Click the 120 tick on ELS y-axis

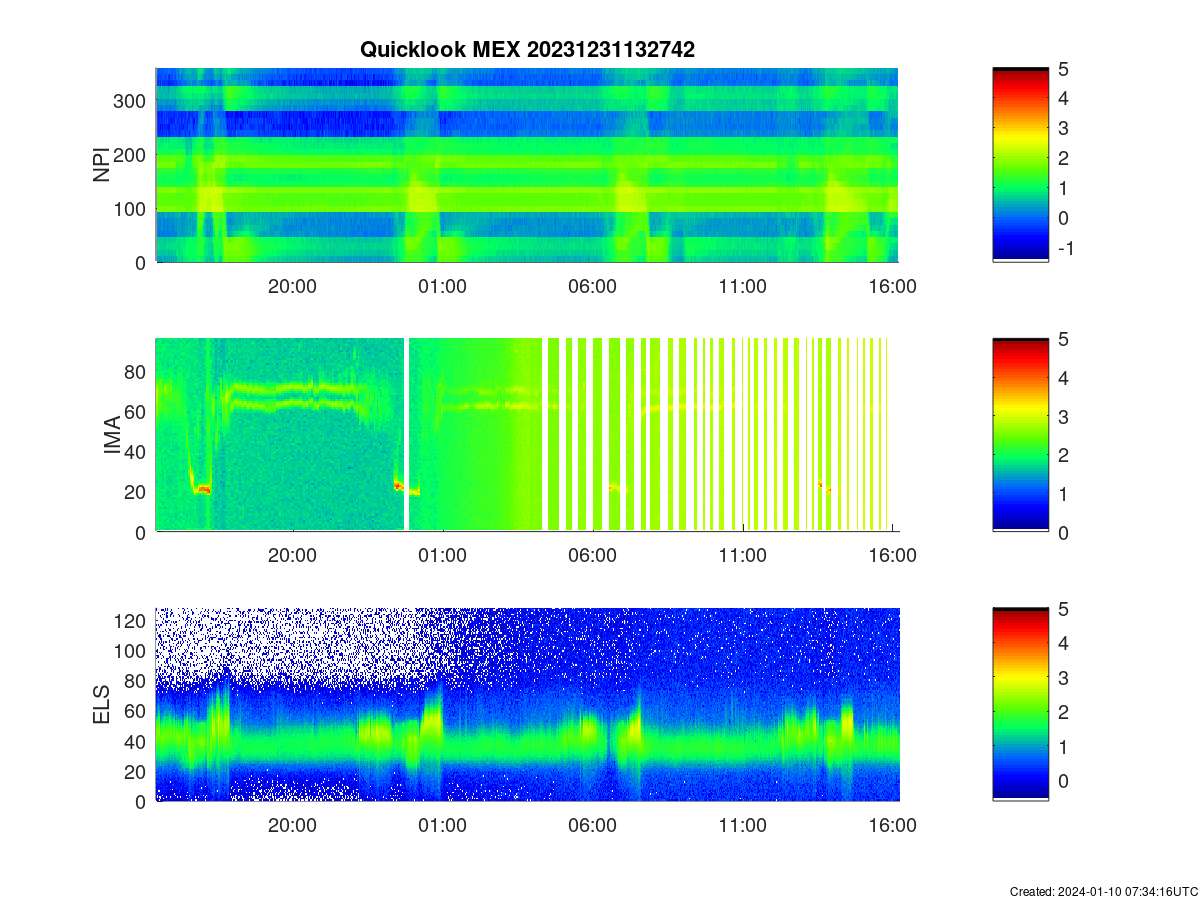[x=132, y=621]
